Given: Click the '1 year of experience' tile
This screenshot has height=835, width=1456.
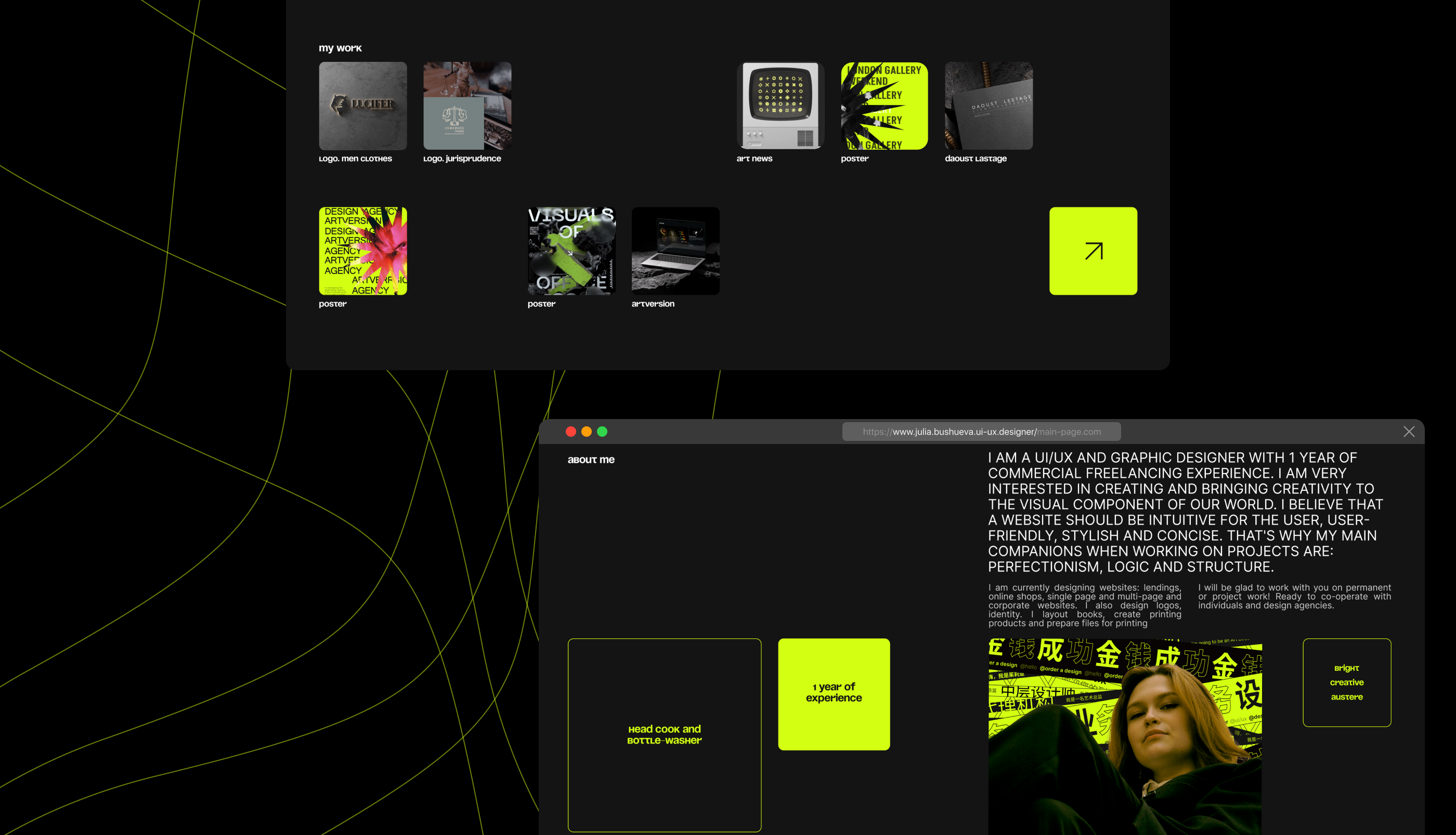Looking at the screenshot, I should [833, 694].
